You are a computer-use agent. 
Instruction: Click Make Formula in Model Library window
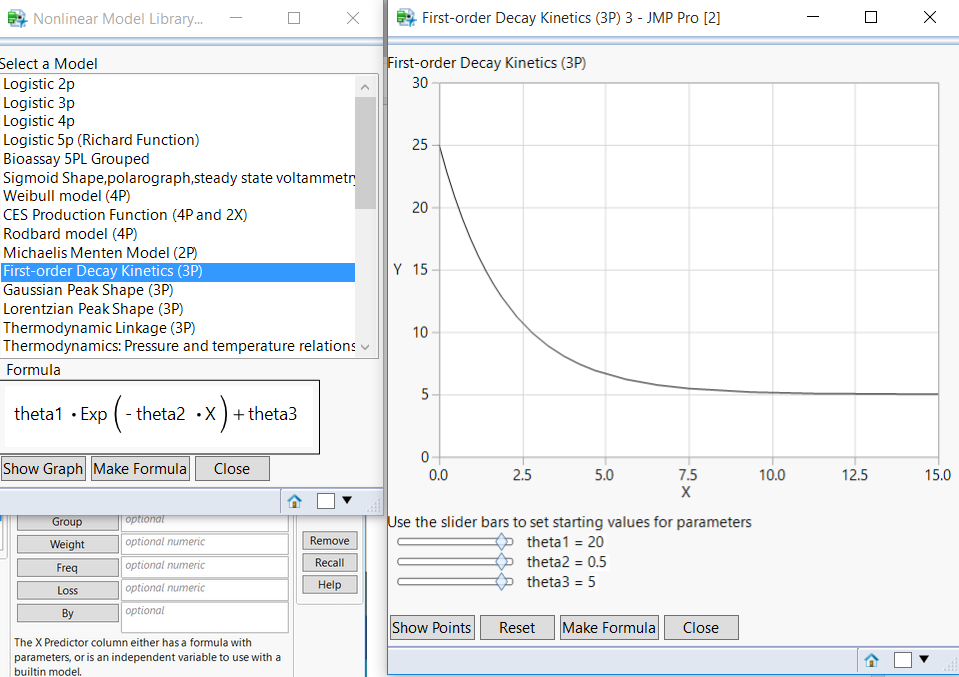[140, 468]
